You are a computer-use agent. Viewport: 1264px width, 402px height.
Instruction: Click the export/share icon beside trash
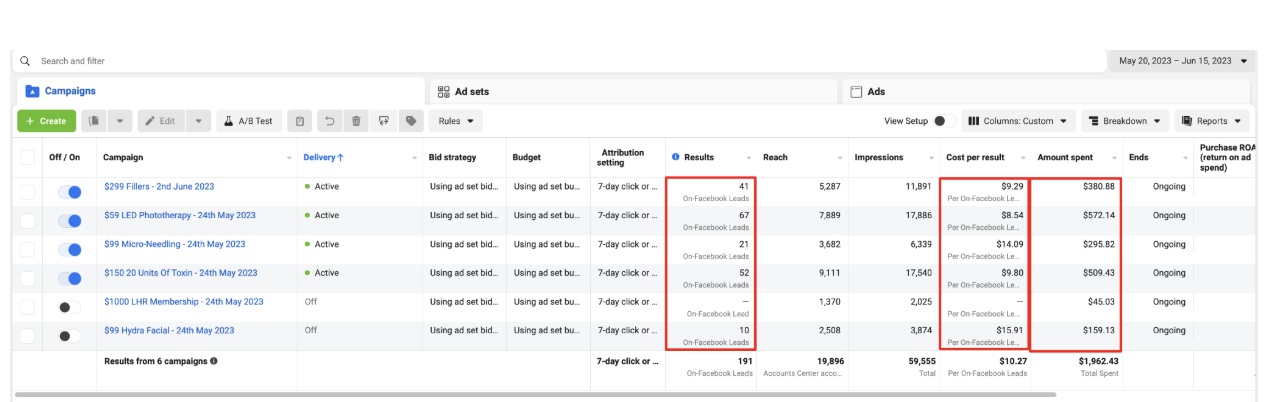click(383, 121)
